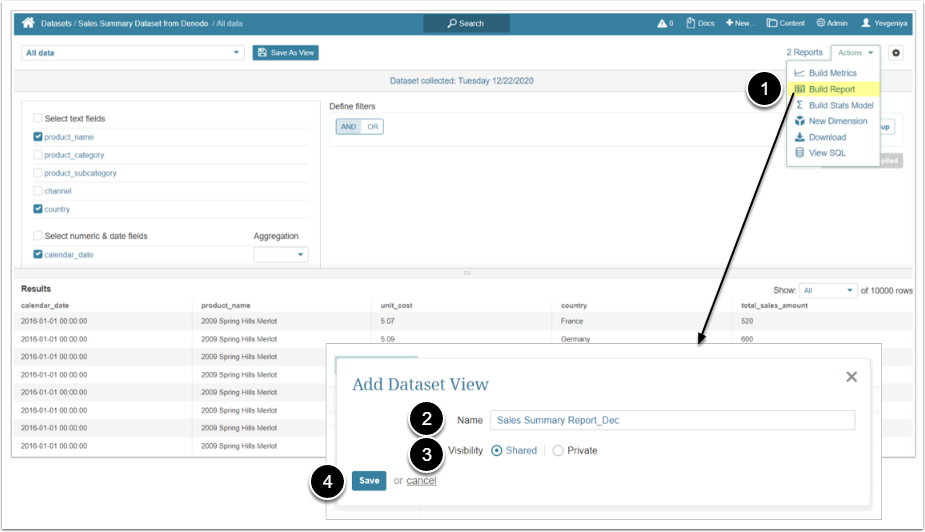Click the country column header
This screenshot has height=532, width=925.
(573, 306)
